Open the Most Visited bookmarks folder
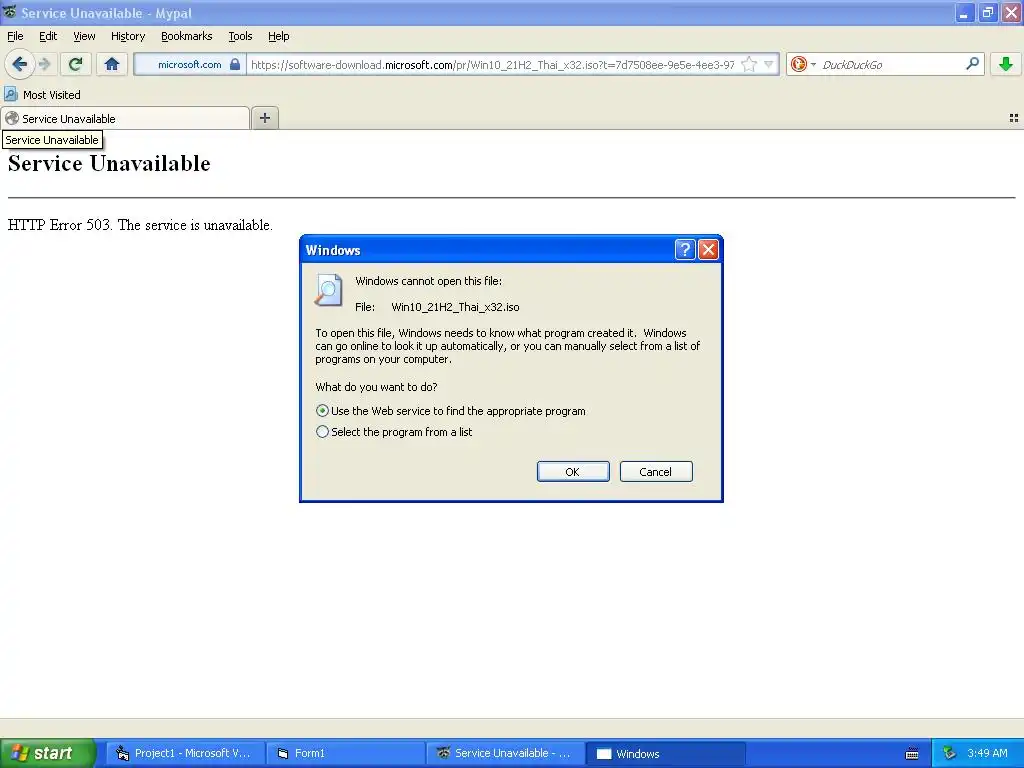1024x768 pixels. pyautogui.click(x=42, y=95)
